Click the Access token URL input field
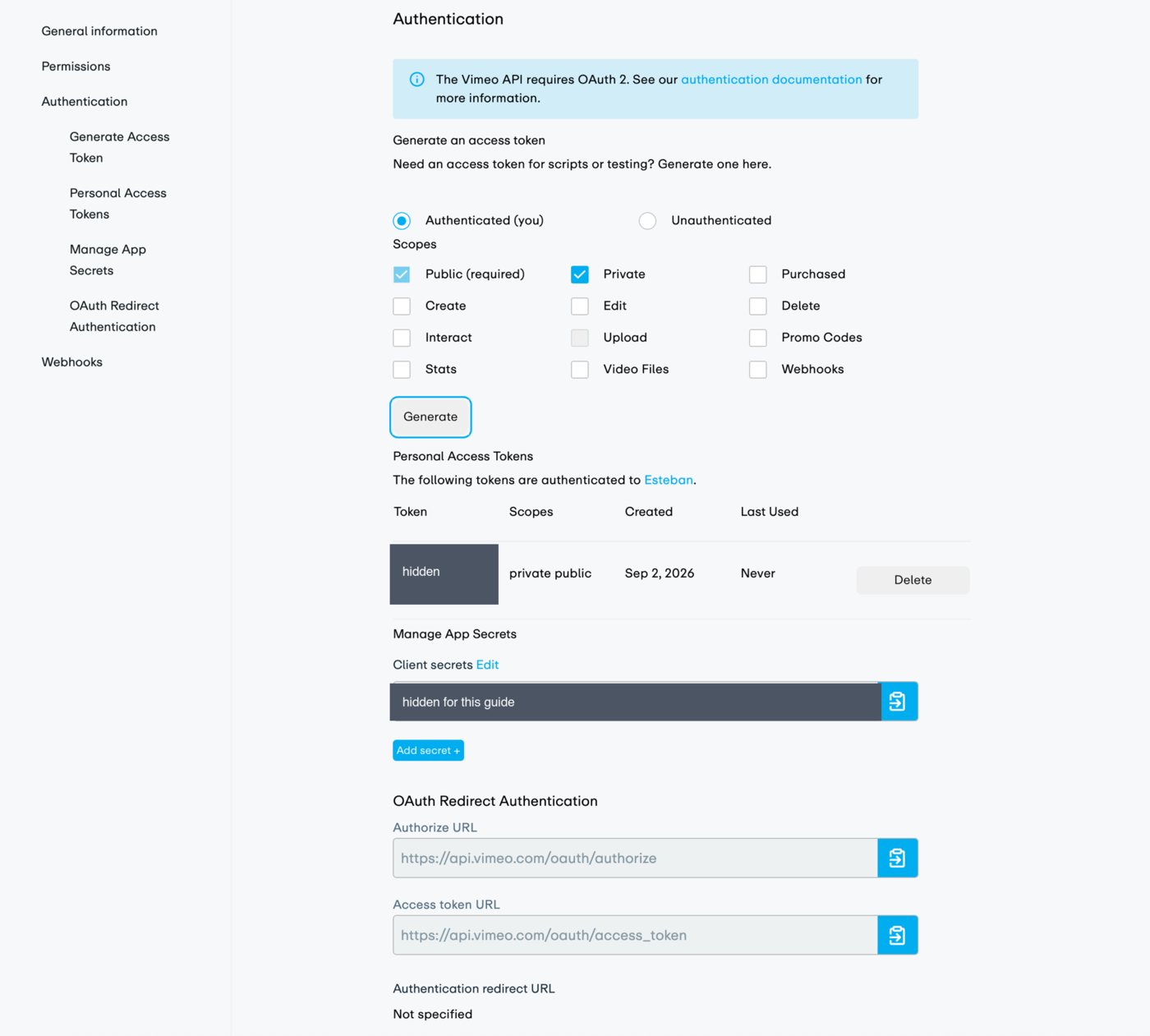Viewport: 1150px width, 1036px height. (x=635, y=935)
